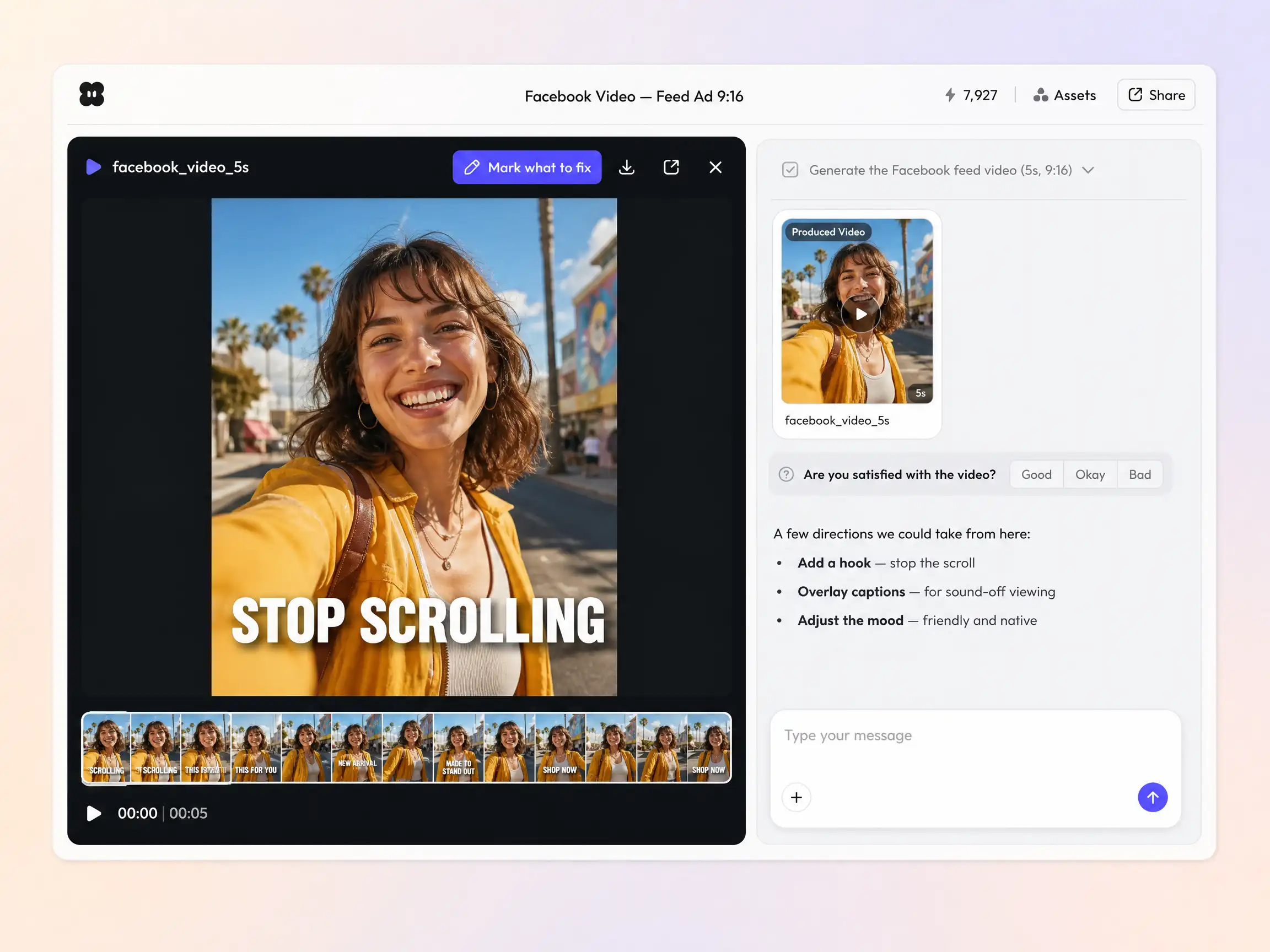Image resolution: width=1270 pixels, height=952 pixels.
Task: Click the Adjust the mood suggestion
Action: tap(917, 620)
